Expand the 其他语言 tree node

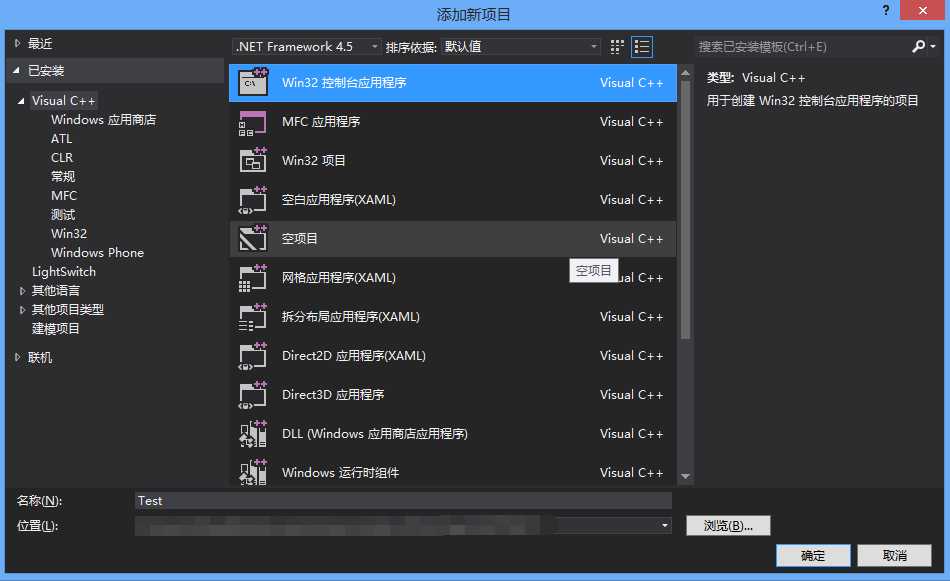(22, 291)
